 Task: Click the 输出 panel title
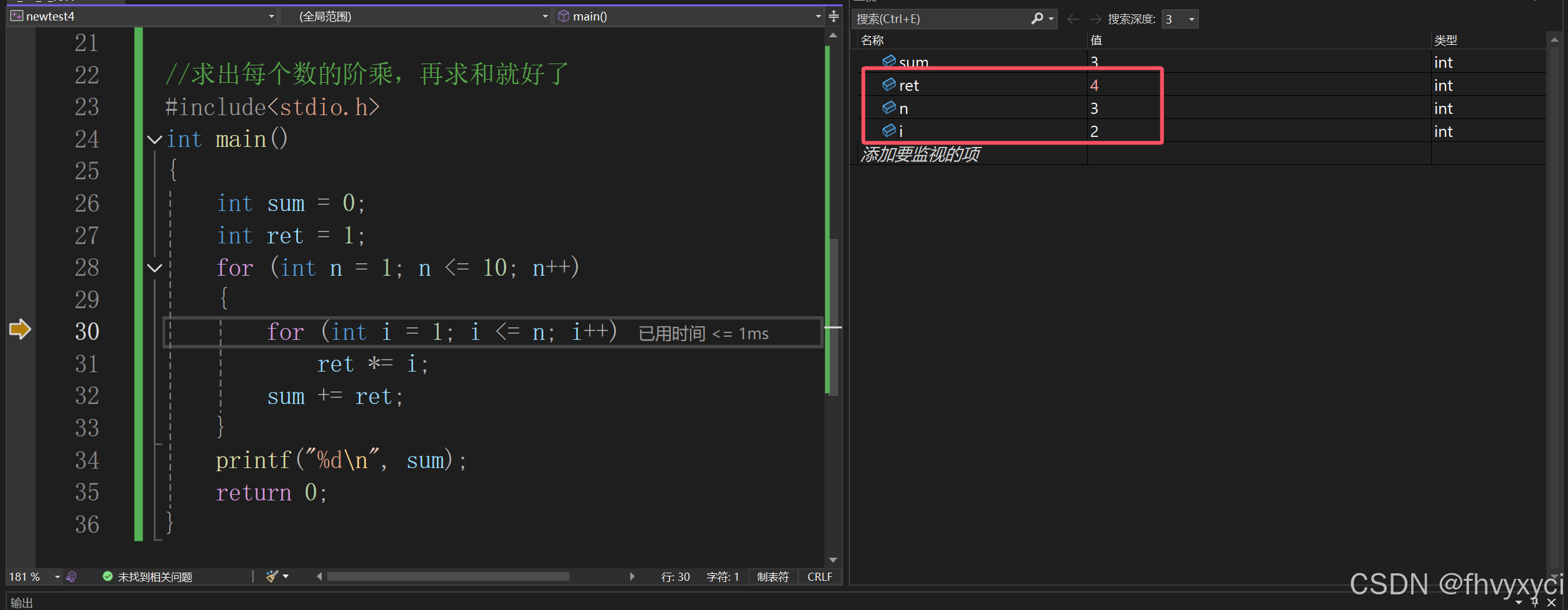coord(22,603)
